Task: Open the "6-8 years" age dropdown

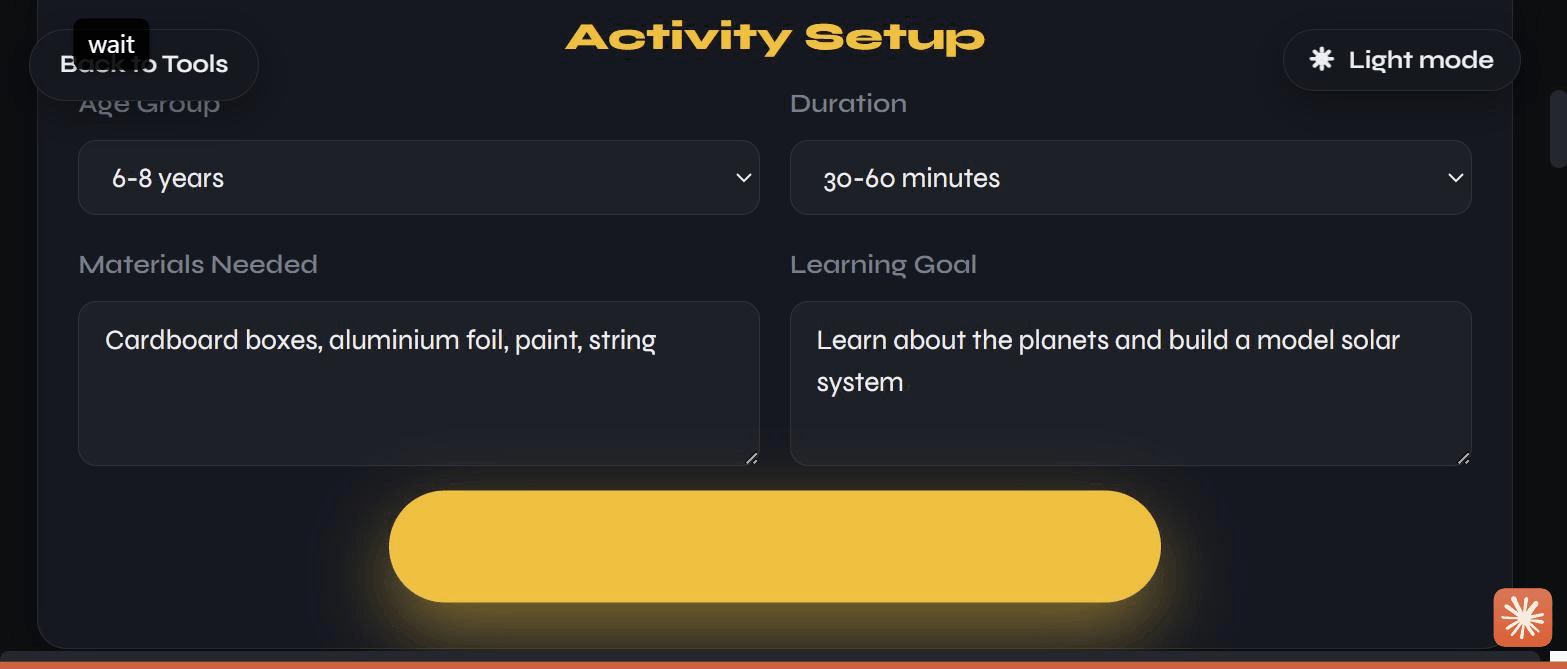Action: [x=419, y=178]
